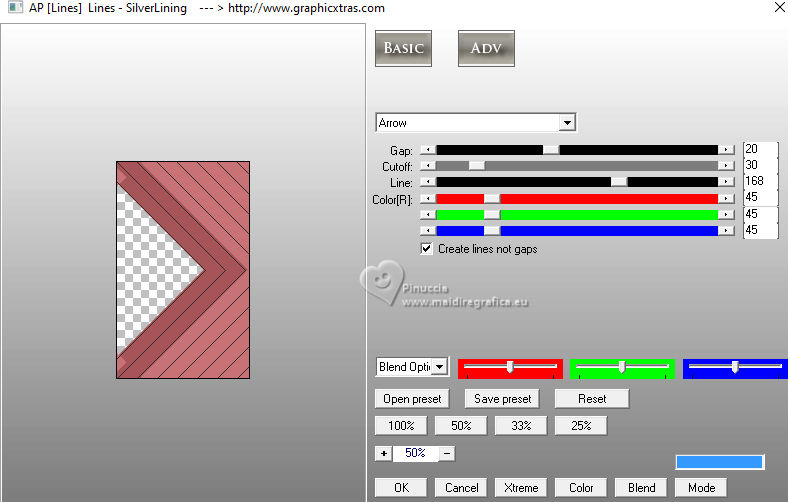Screen dimensions: 788x502
Task: Click the Open preset button
Action: pyautogui.click(x=412, y=399)
